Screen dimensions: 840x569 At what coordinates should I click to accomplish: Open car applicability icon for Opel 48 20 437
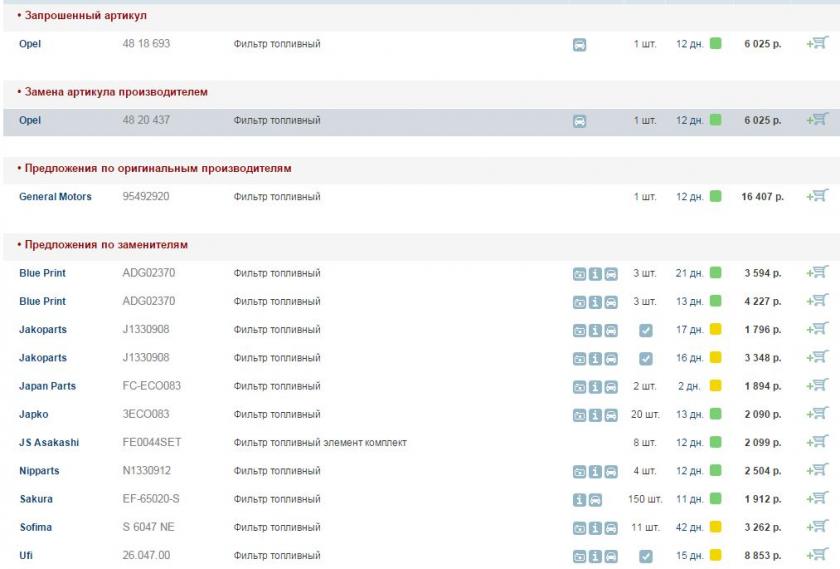tap(579, 121)
